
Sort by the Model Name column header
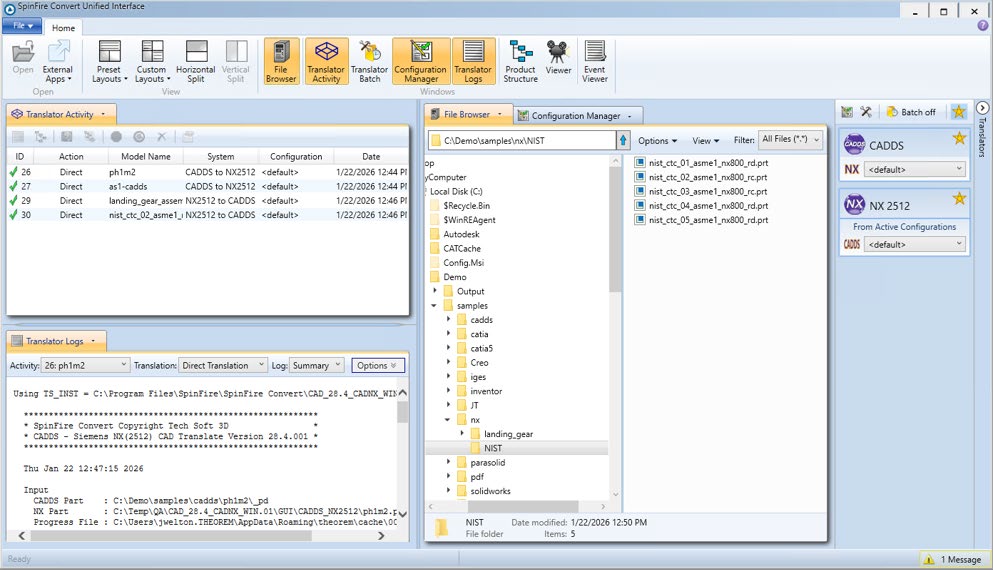[146, 156]
